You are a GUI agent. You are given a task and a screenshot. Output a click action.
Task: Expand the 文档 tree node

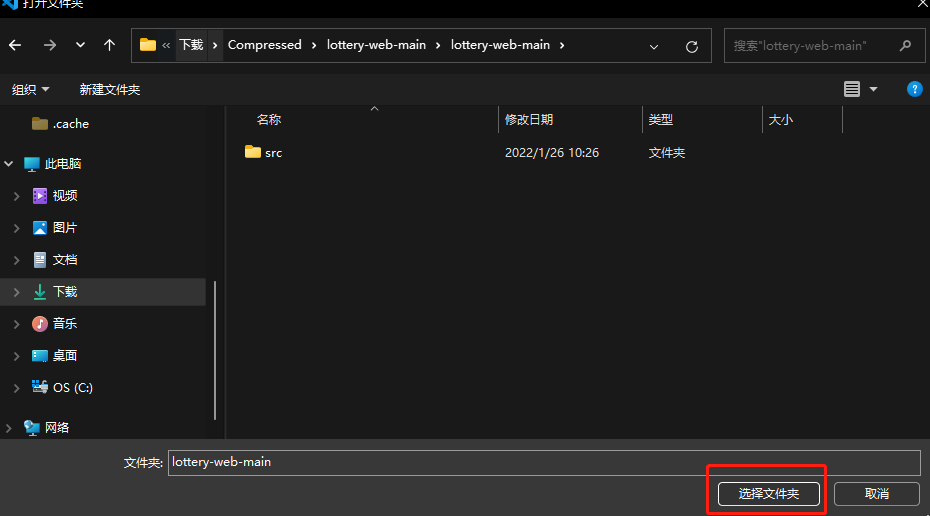[17, 260]
